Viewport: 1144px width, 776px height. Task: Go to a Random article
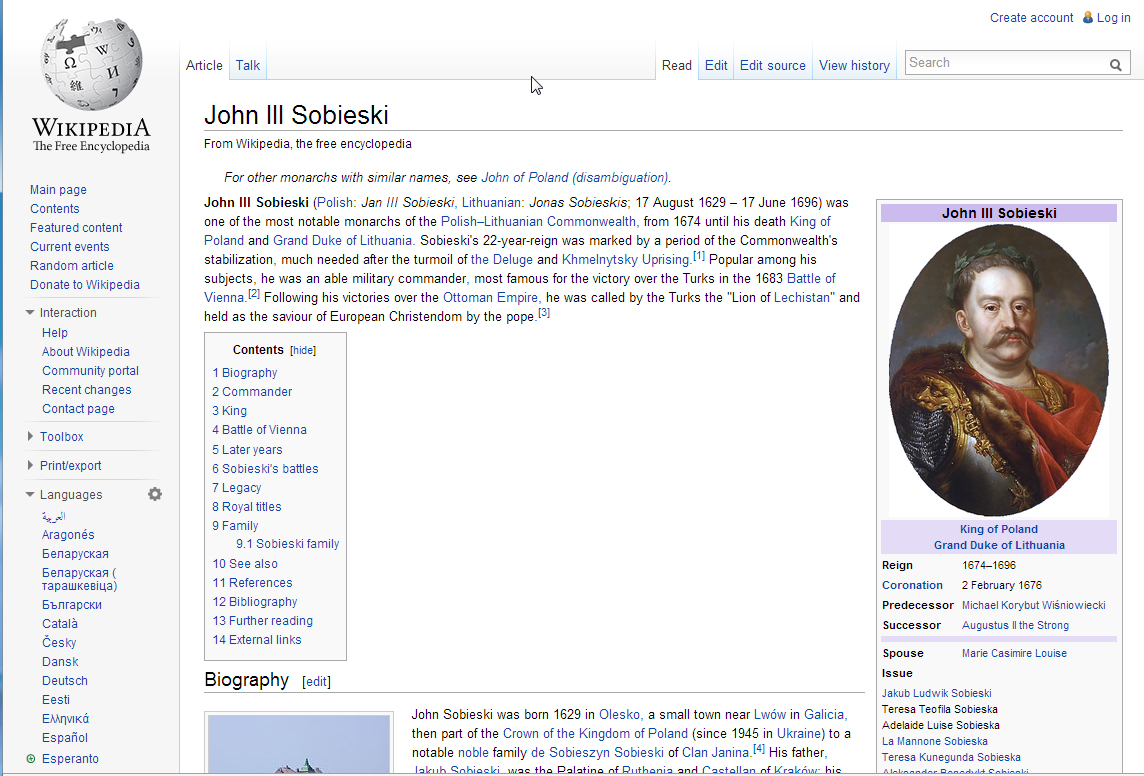(72, 265)
